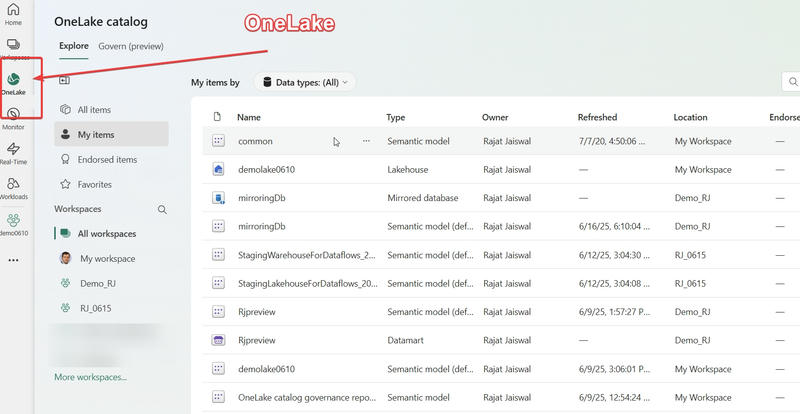Open the more options ellipsis in nav
The height and width of the screenshot is (414, 800).
pyautogui.click(x=13, y=260)
